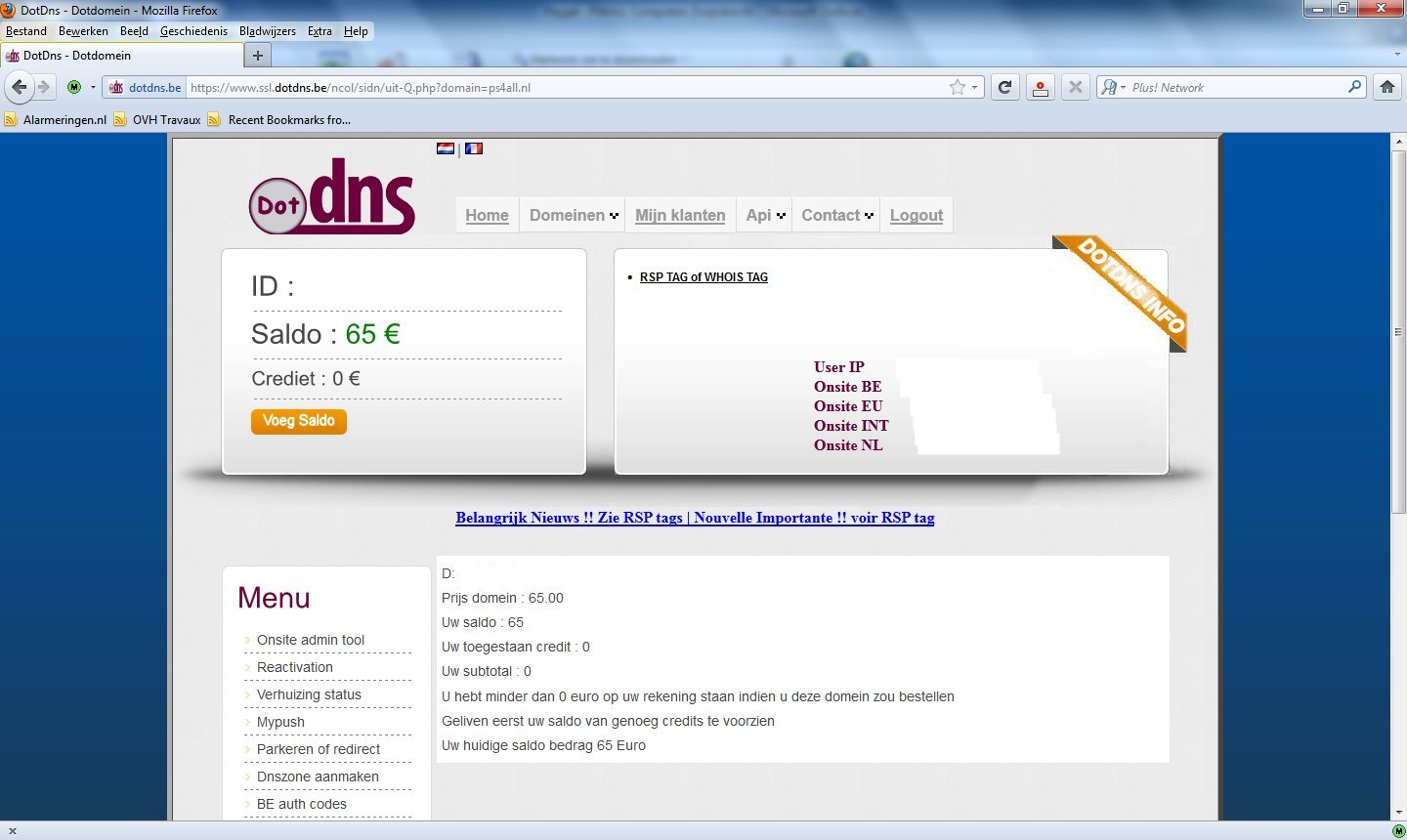The width and height of the screenshot is (1407, 840).
Task: Expand the Domeinen dropdown menu
Action: tap(574, 215)
